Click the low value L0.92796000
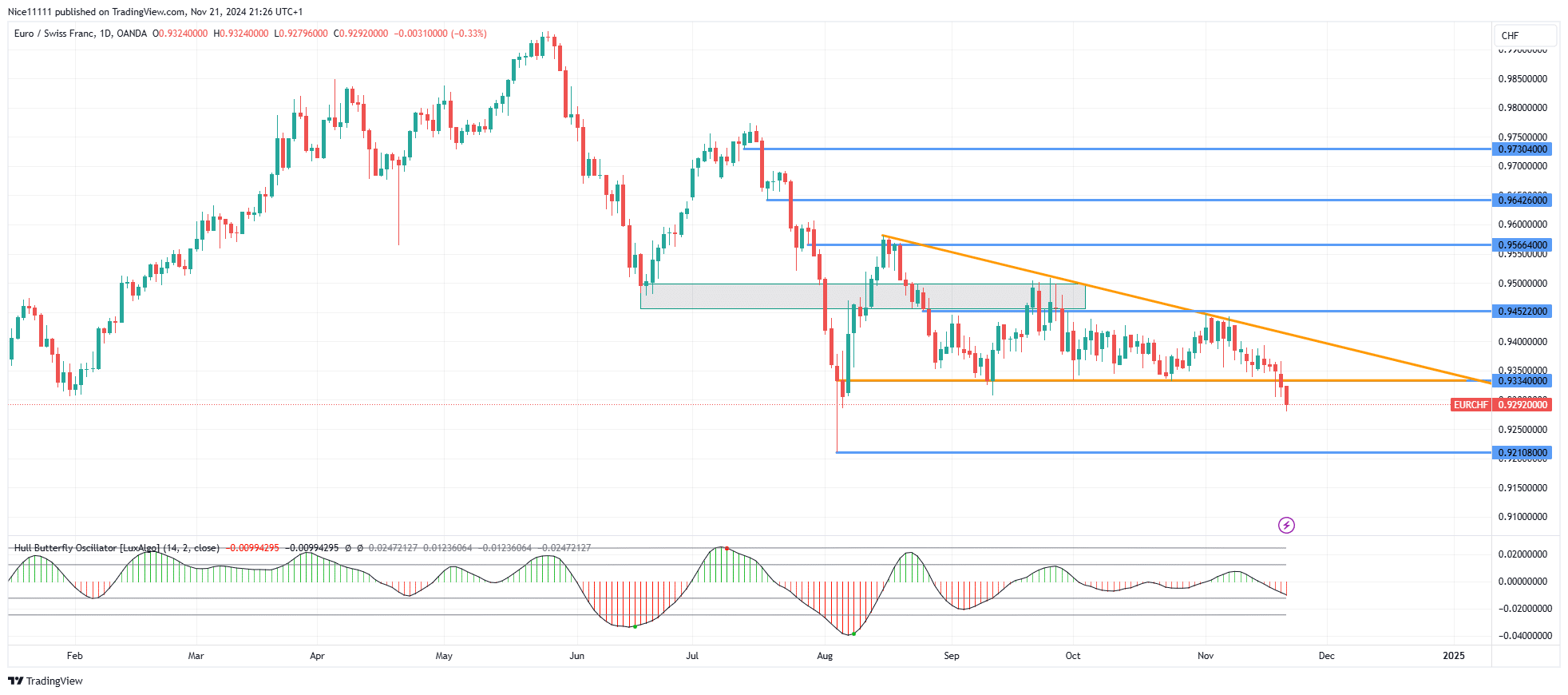The image size is (1568, 695). [x=301, y=34]
